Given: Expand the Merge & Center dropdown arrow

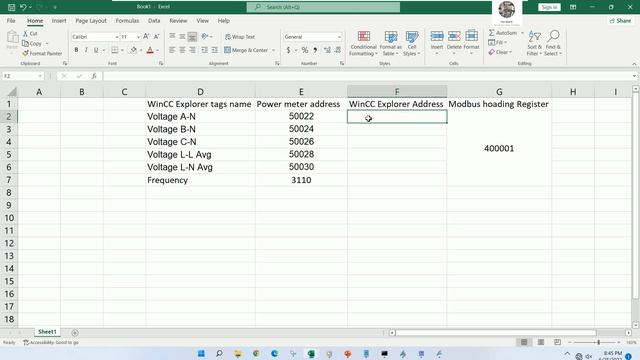Looking at the screenshot, I should tap(273, 50).
